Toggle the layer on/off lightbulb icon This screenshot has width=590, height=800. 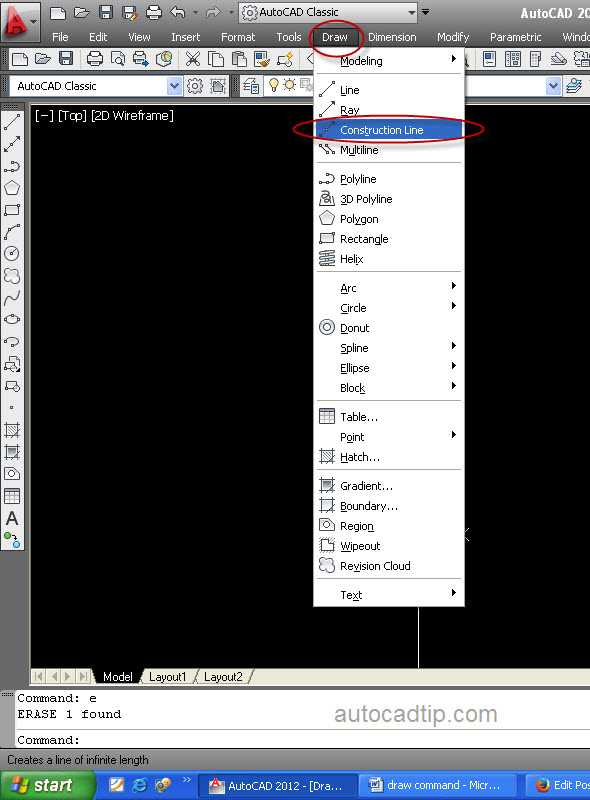pyautogui.click(x=274, y=85)
